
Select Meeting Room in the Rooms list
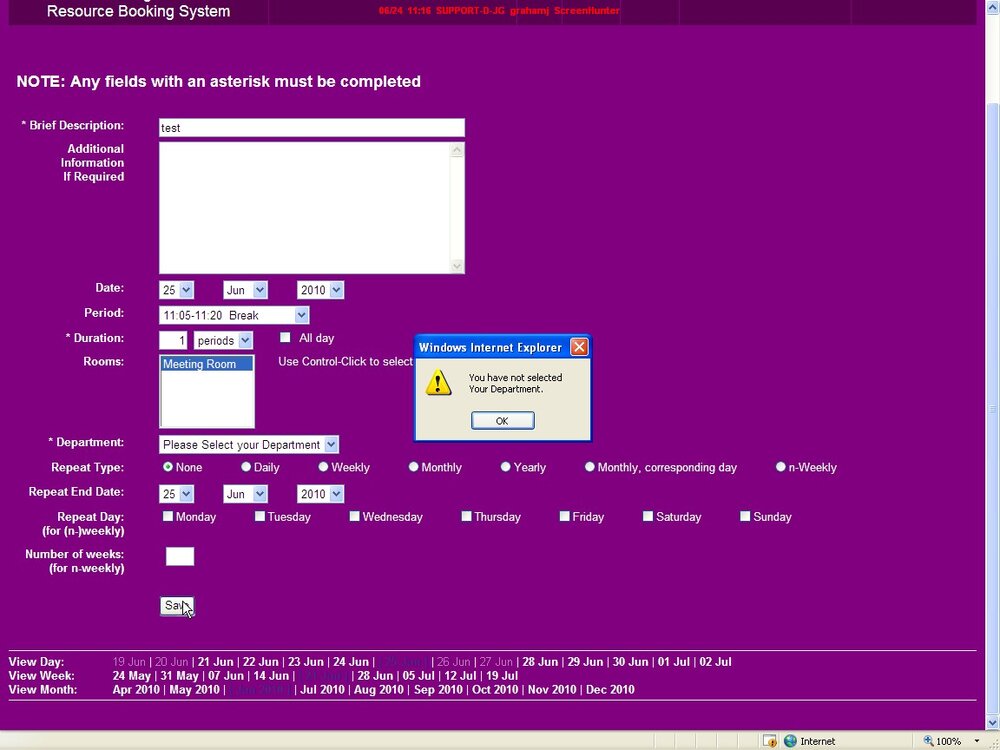pyautogui.click(x=206, y=364)
